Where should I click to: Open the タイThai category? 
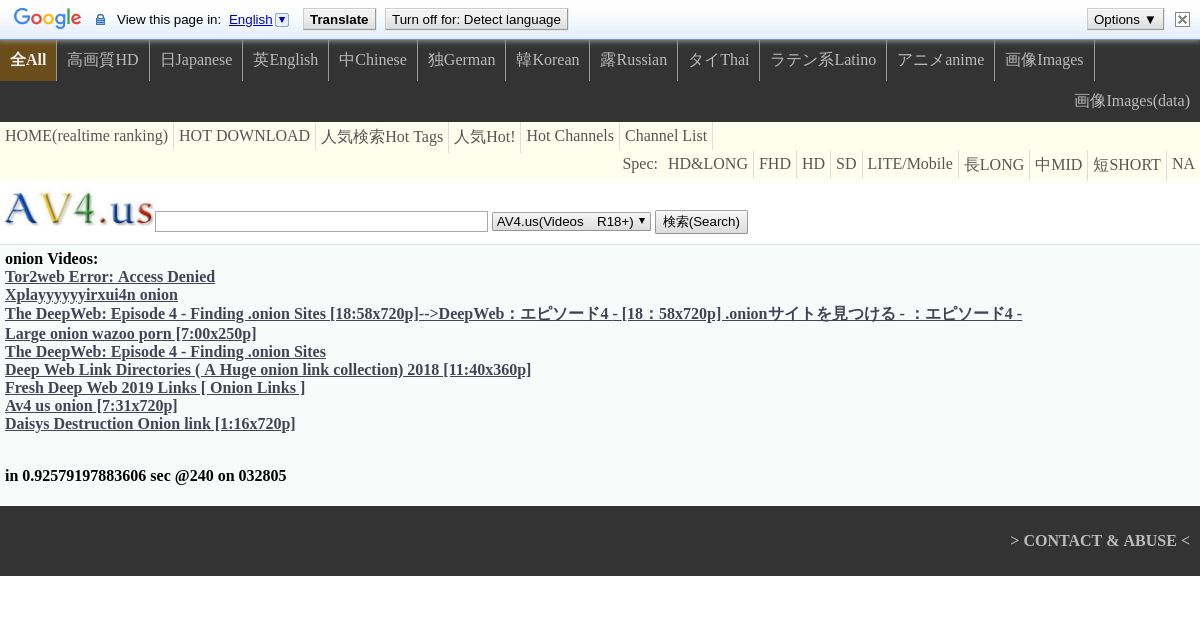[719, 60]
